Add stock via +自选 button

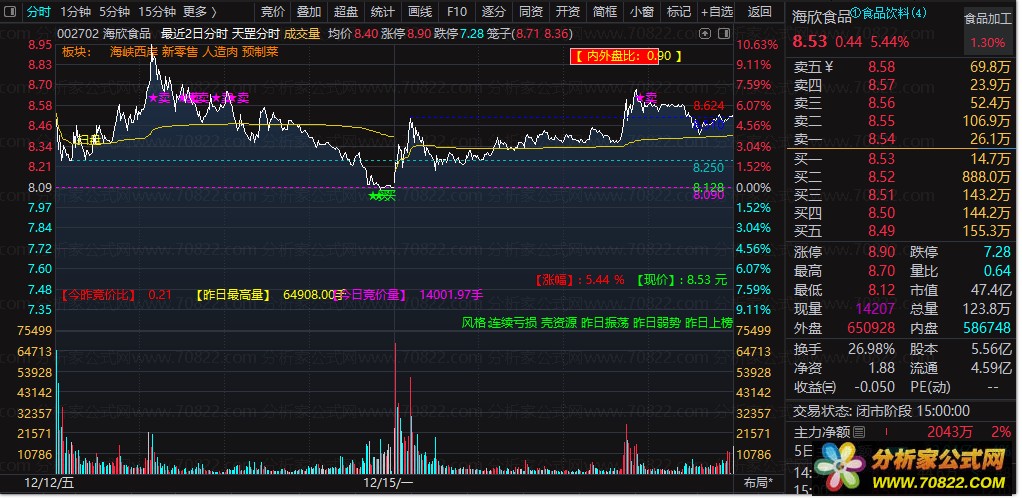pyautogui.click(x=717, y=12)
